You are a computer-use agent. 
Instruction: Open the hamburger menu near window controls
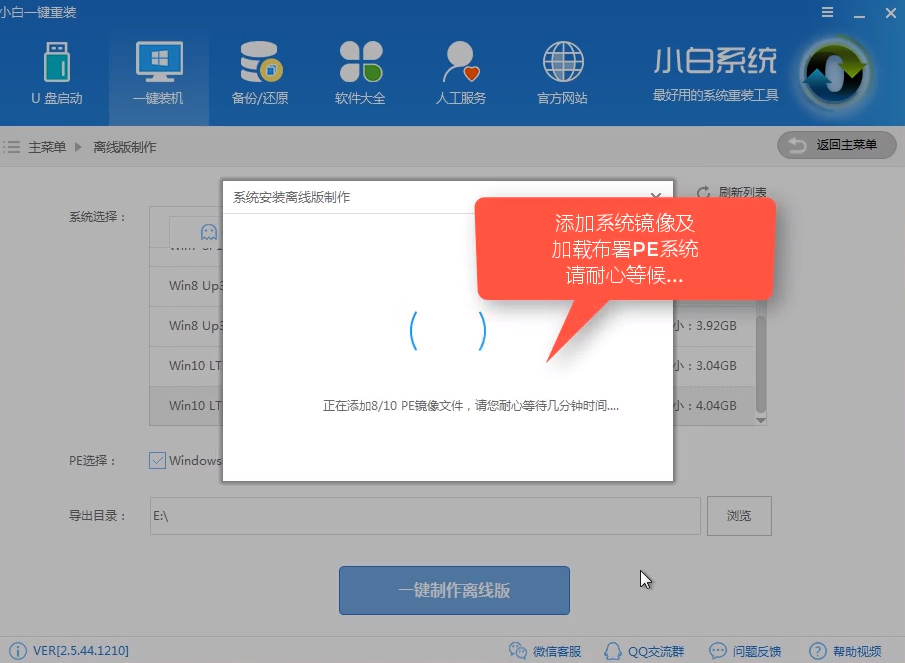[x=826, y=13]
